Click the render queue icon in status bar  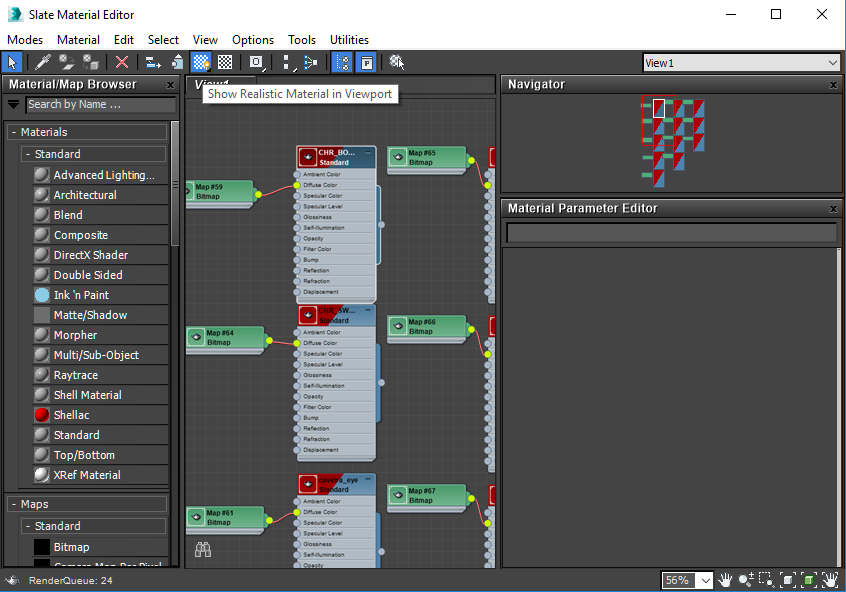pyautogui.click(x=12, y=581)
